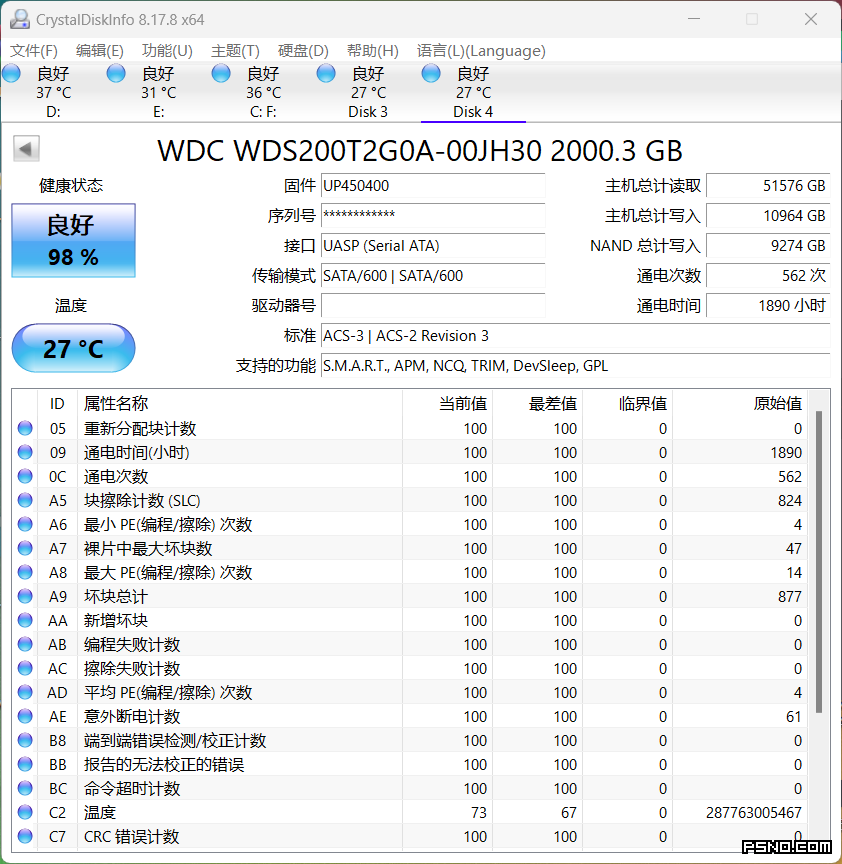Click status orb of attribute A6 row
This screenshot has height=864, width=842.
coord(25,524)
